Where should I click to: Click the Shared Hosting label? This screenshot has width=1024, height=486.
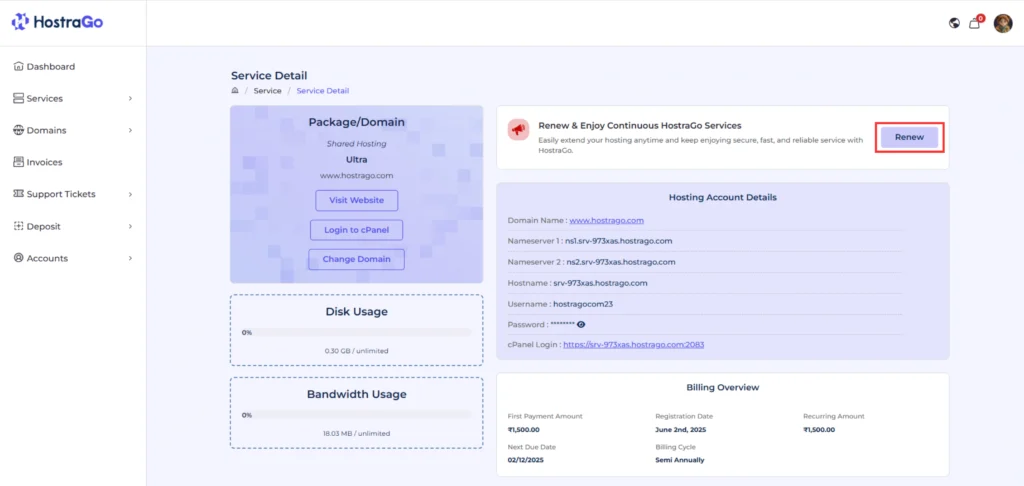(357, 144)
